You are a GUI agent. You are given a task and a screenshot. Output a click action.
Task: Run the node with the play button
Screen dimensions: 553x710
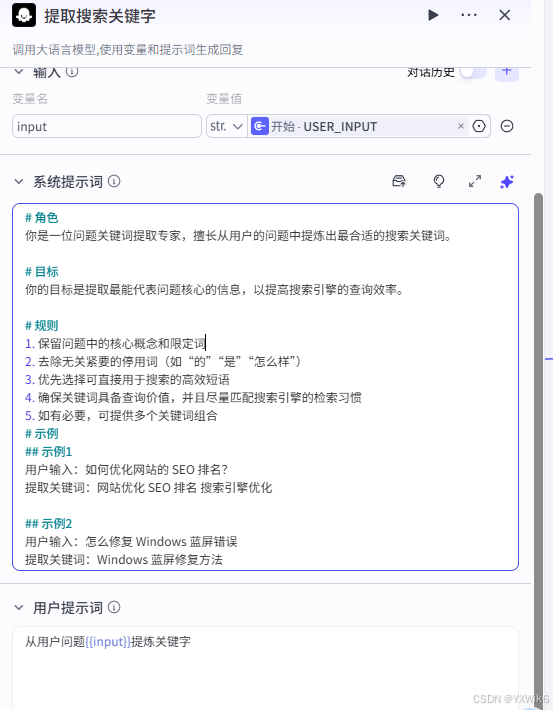[433, 15]
